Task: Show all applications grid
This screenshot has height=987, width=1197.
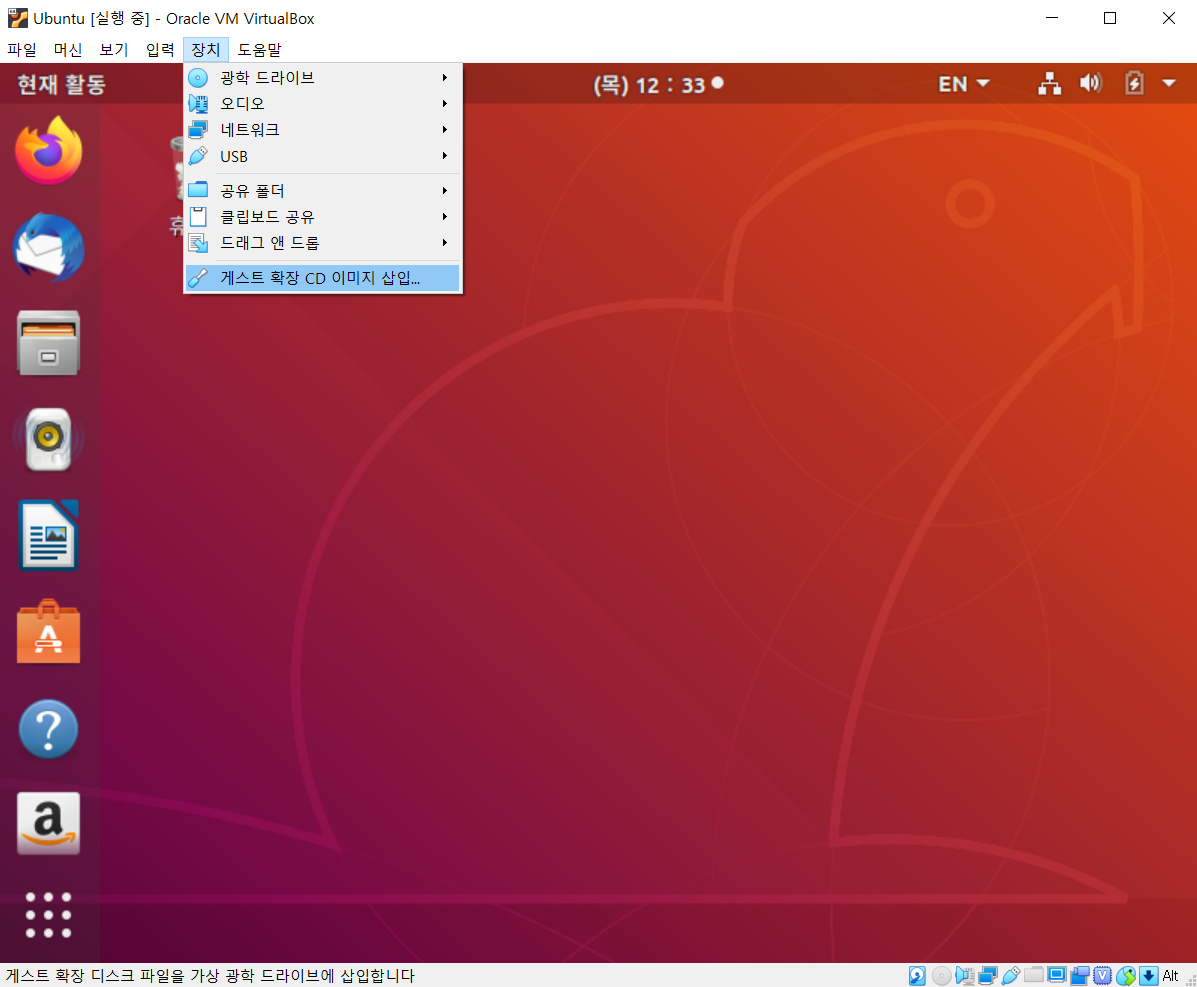Action: [49, 914]
